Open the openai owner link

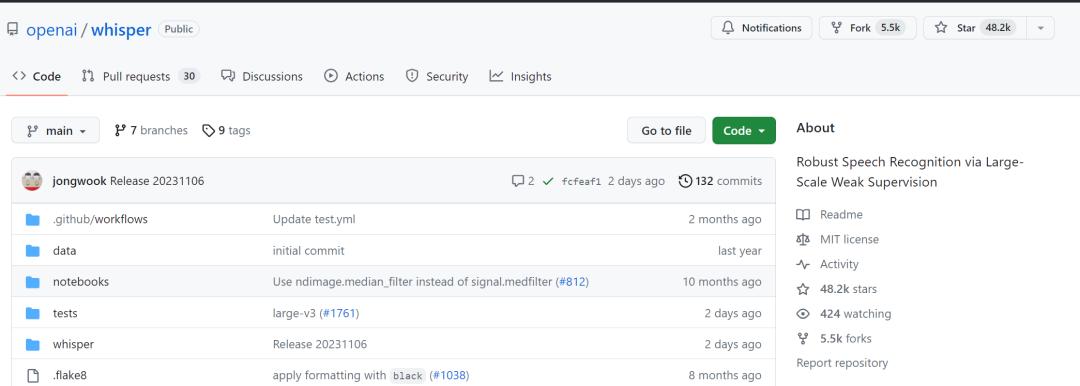52,30
